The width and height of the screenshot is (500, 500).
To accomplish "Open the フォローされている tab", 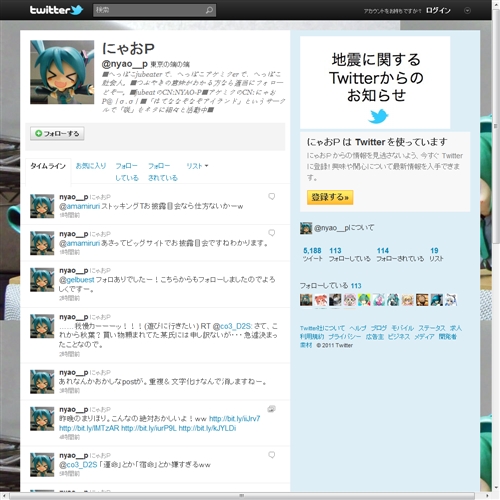I will pos(163,171).
